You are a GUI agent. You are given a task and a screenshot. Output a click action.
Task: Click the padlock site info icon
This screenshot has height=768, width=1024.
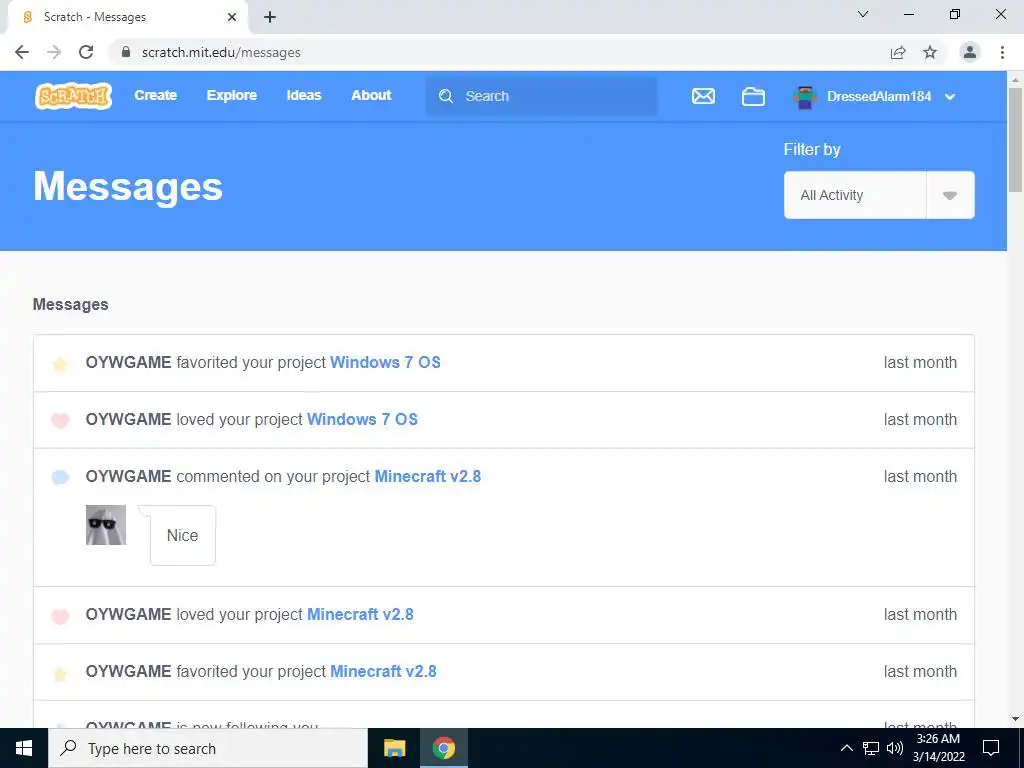(126, 52)
